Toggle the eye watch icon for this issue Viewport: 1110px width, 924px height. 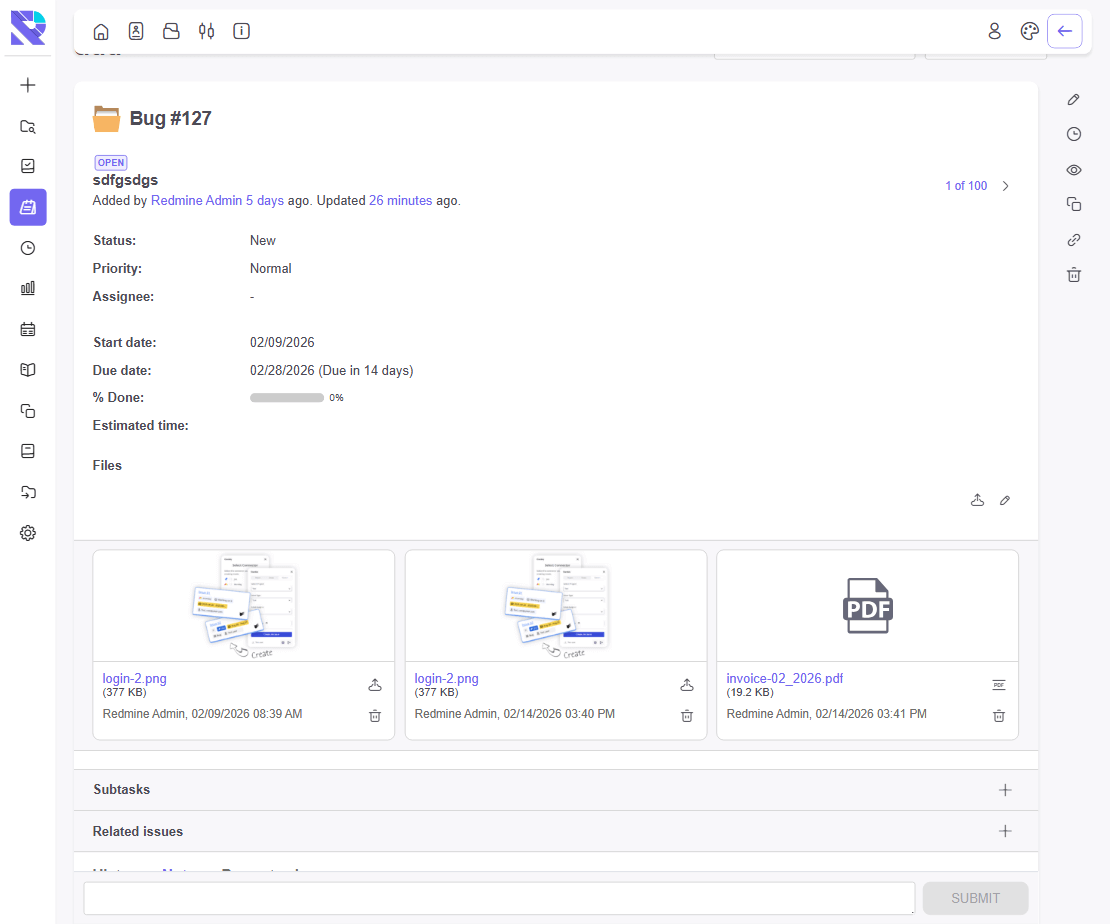click(x=1073, y=170)
